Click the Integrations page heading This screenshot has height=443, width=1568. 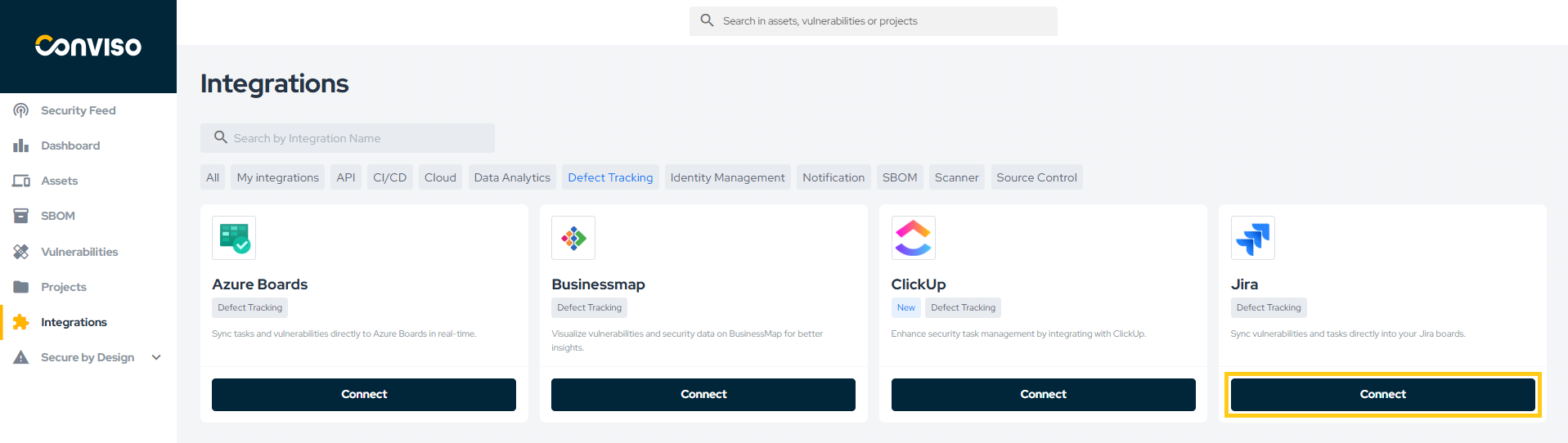(275, 83)
